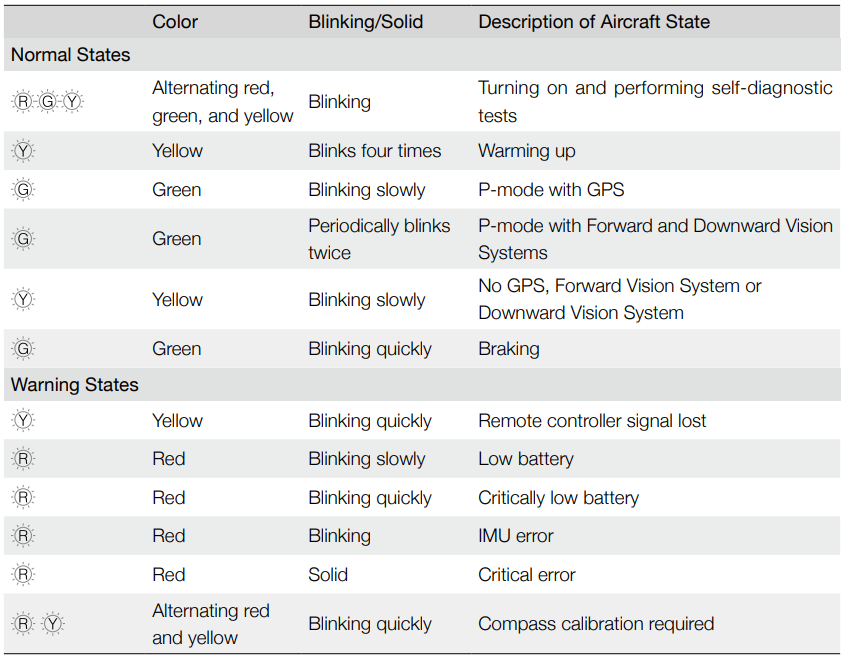Click the yellow icon in the Compass calibration row

tap(54, 624)
